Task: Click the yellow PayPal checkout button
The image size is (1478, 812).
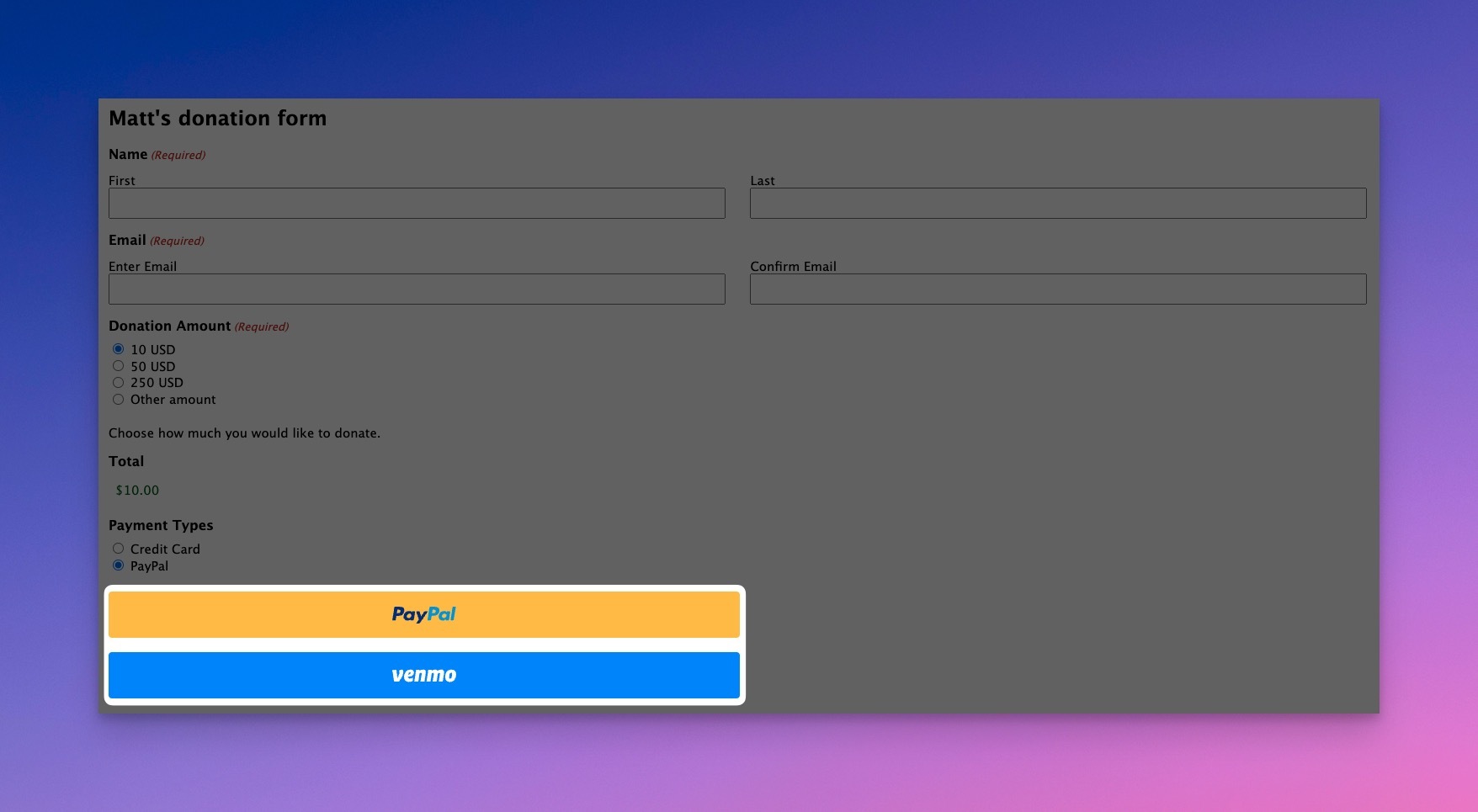Action: tap(424, 614)
